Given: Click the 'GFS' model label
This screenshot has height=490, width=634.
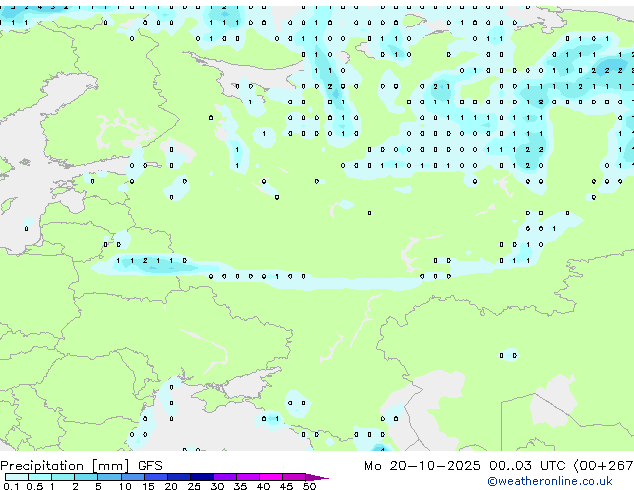Looking at the screenshot, I should (150, 466).
